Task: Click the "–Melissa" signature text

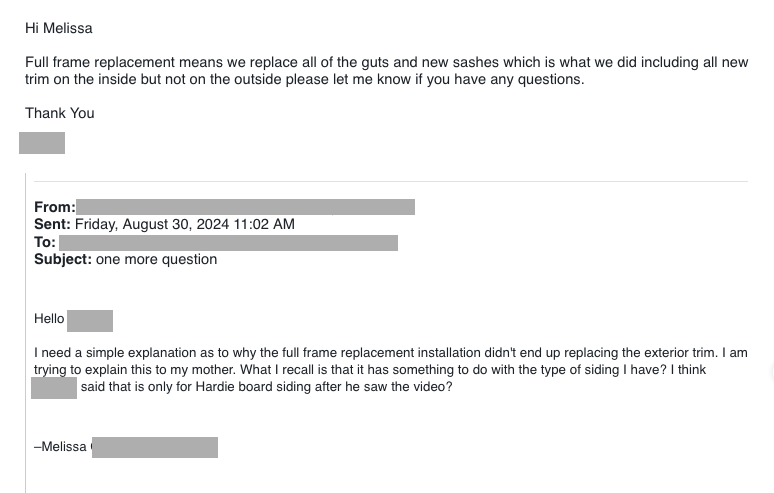Action: click(61, 447)
